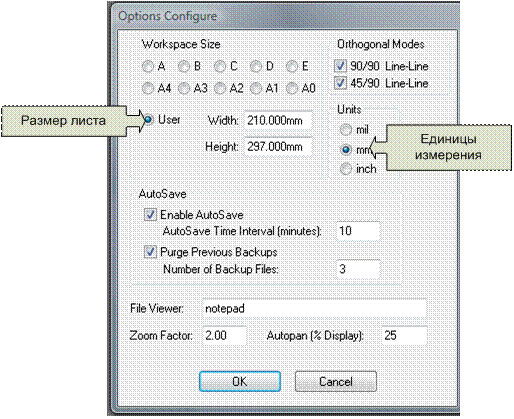Confirm settings with OK button
This screenshot has width=514, height=419.
pos(240,381)
